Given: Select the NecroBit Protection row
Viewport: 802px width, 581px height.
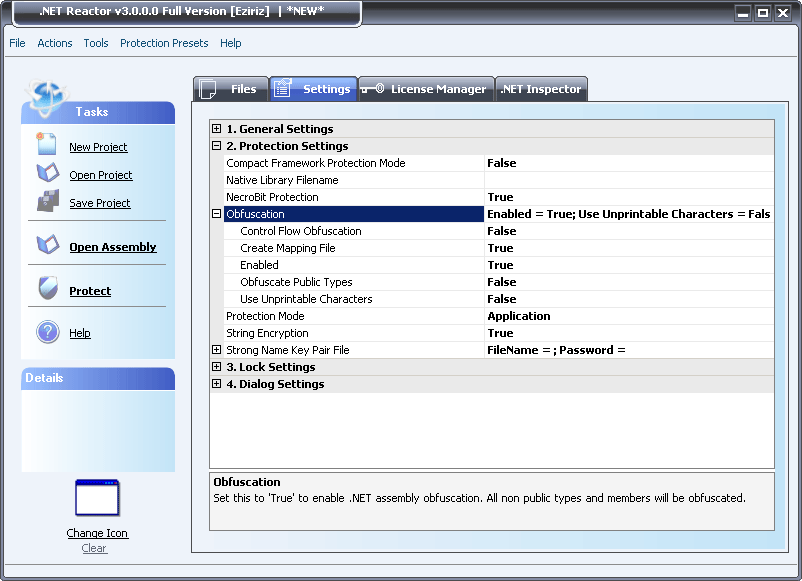Looking at the screenshot, I should pos(499,197).
